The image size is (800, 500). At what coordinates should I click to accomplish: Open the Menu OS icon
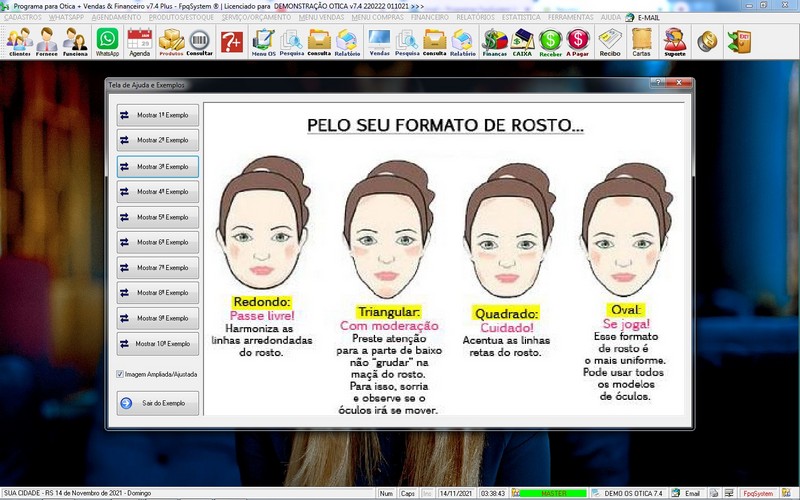tap(263, 42)
